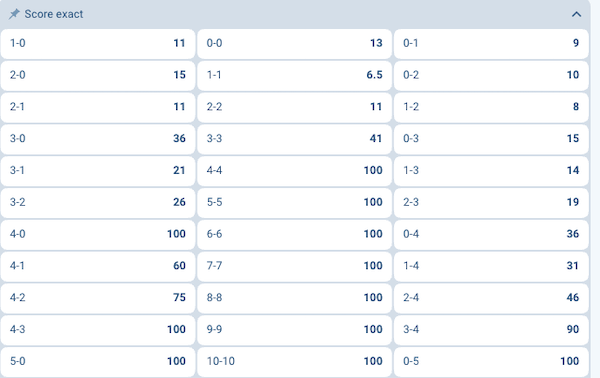The image size is (600, 378).
Task: Select 4-1 score at odds 60
Action: coord(98,266)
